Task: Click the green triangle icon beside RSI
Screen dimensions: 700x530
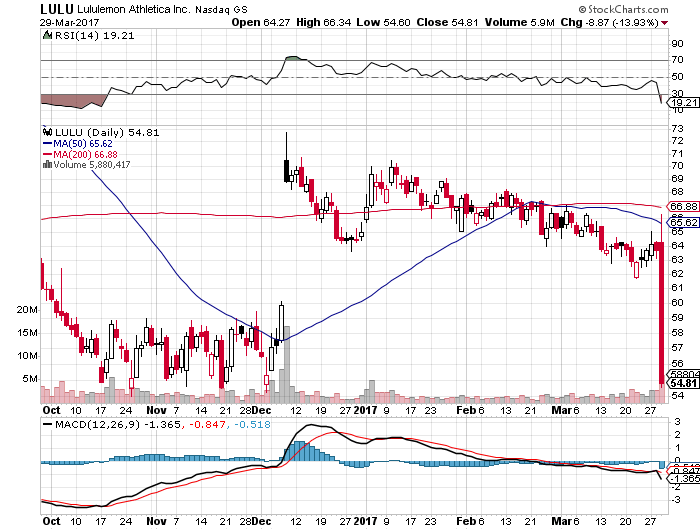Action: (x=47, y=35)
